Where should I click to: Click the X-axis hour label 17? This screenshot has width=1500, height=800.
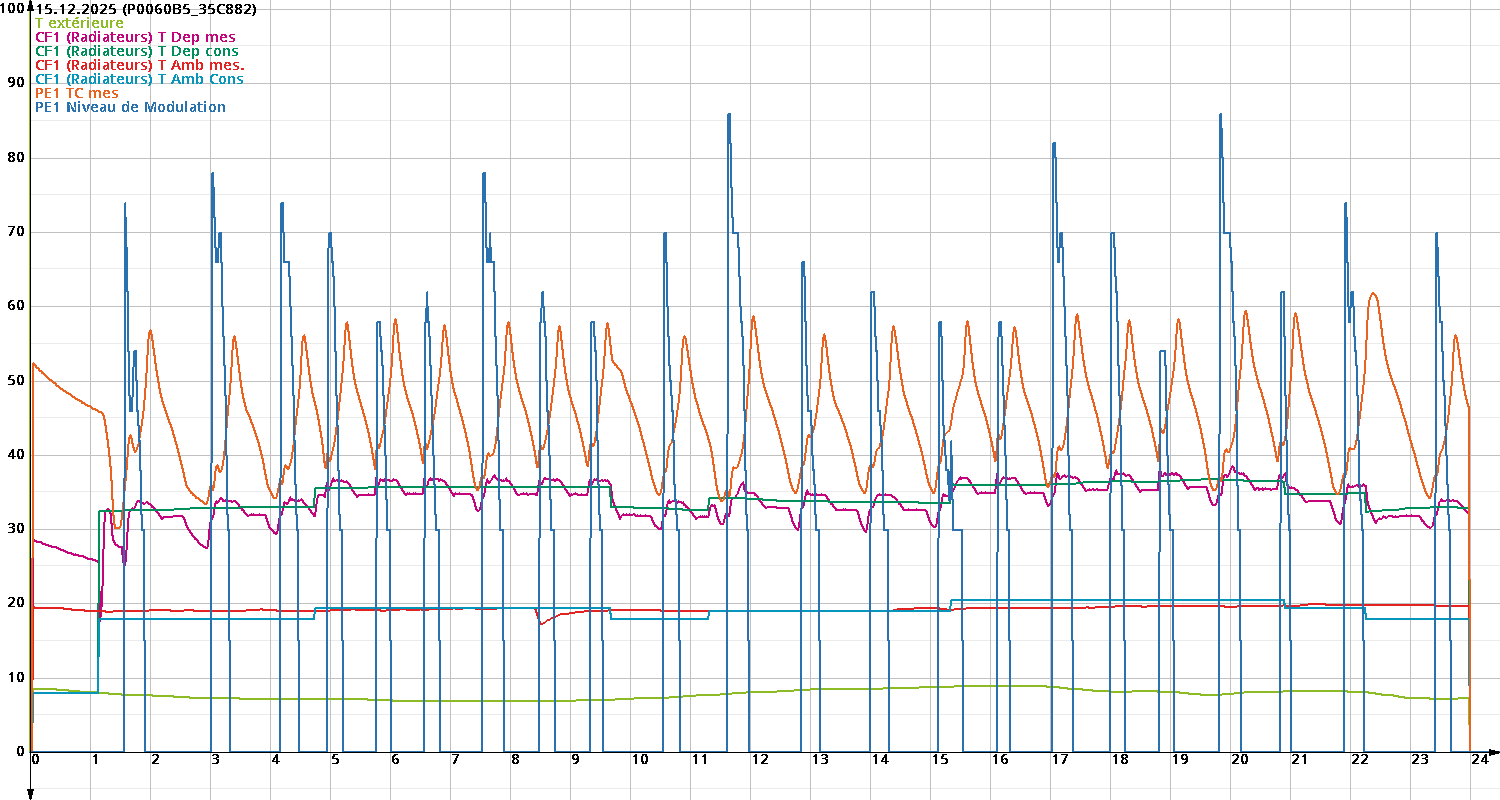(1060, 760)
